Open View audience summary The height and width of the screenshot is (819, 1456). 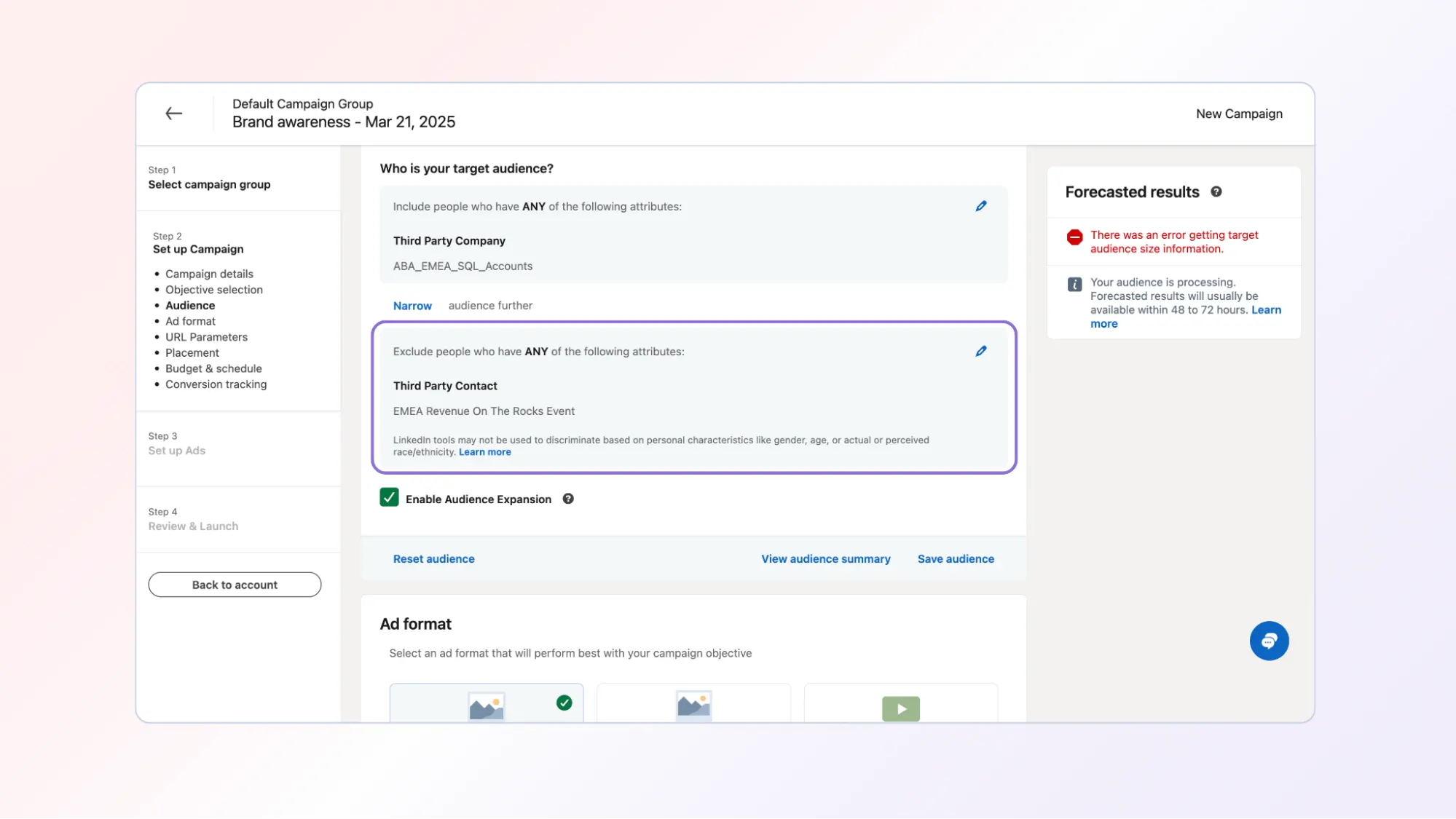pos(825,559)
